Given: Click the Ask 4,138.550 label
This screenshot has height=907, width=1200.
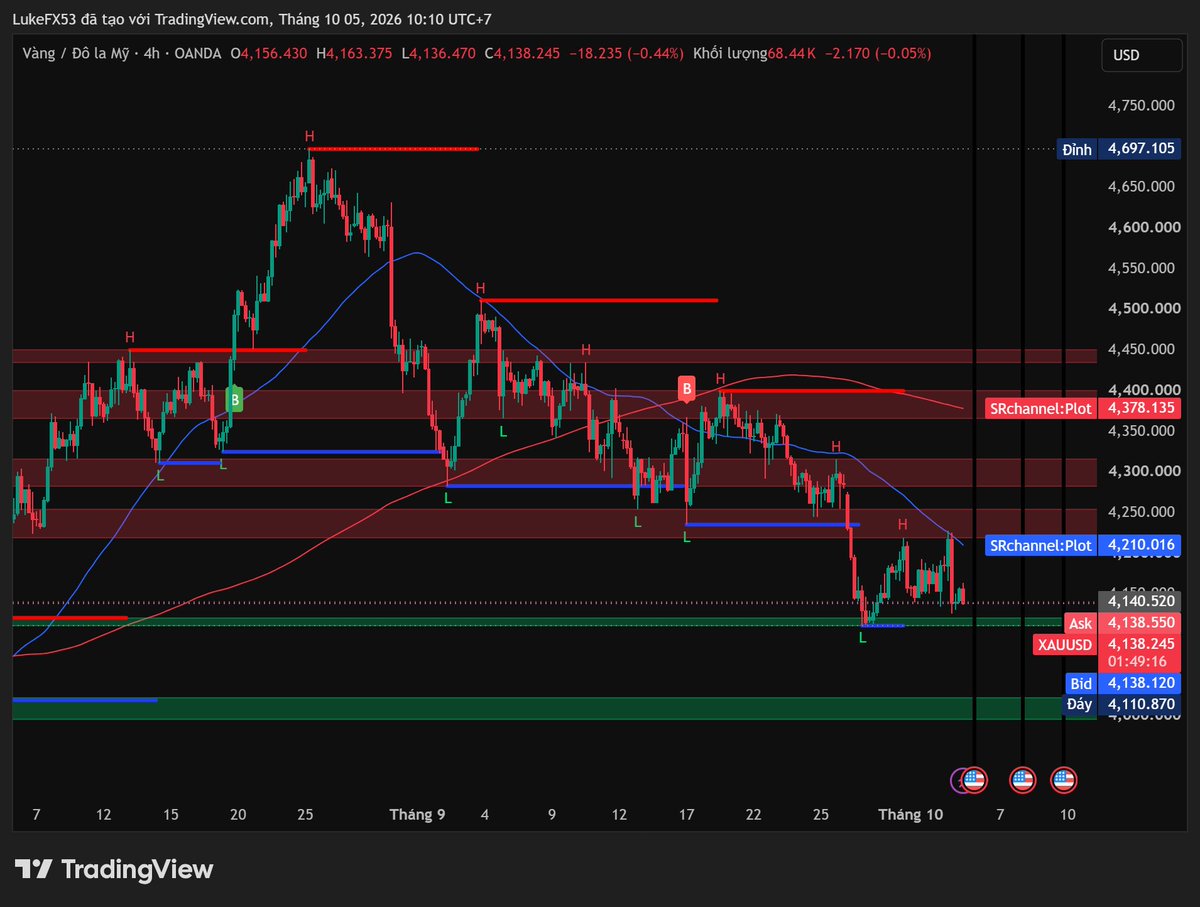Looking at the screenshot, I should tap(1122, 622).
